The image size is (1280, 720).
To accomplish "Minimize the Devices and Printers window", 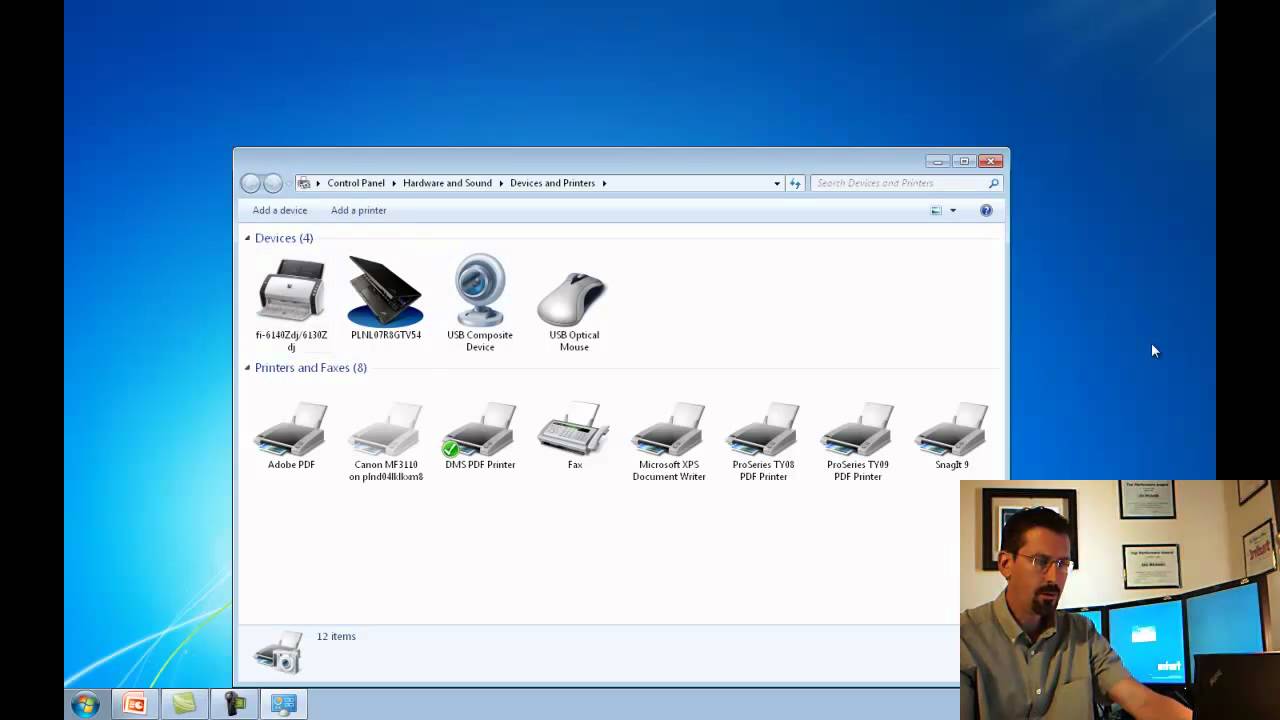I will [x=937, y=161].
